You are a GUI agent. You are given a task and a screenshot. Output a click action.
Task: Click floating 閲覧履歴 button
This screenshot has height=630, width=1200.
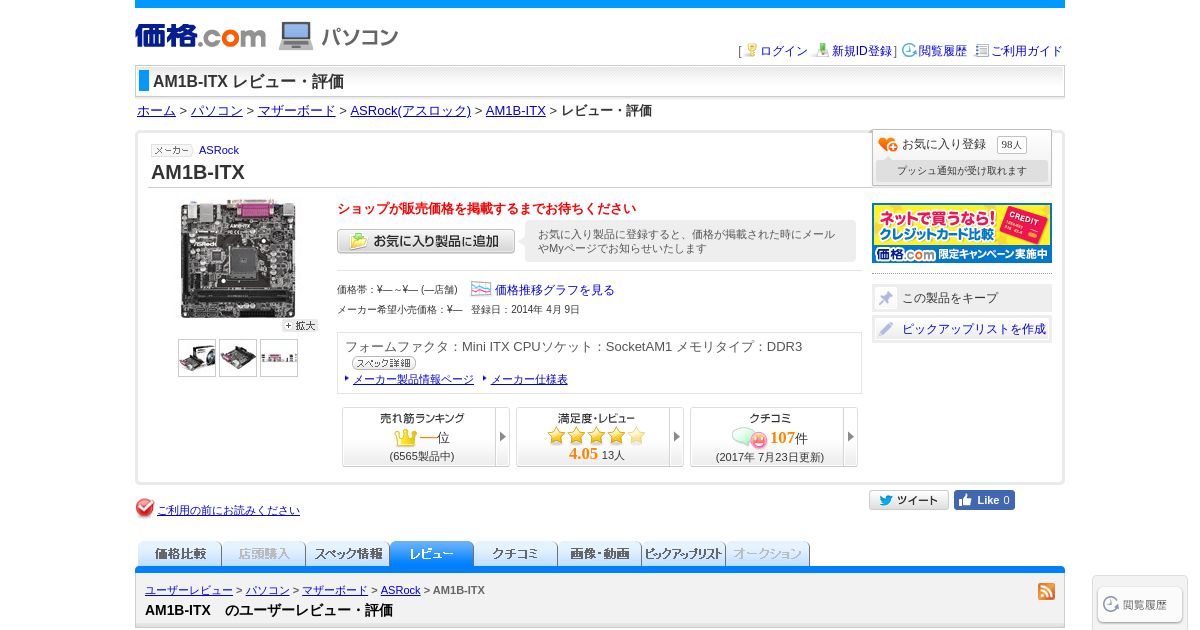coord(1140,604)
